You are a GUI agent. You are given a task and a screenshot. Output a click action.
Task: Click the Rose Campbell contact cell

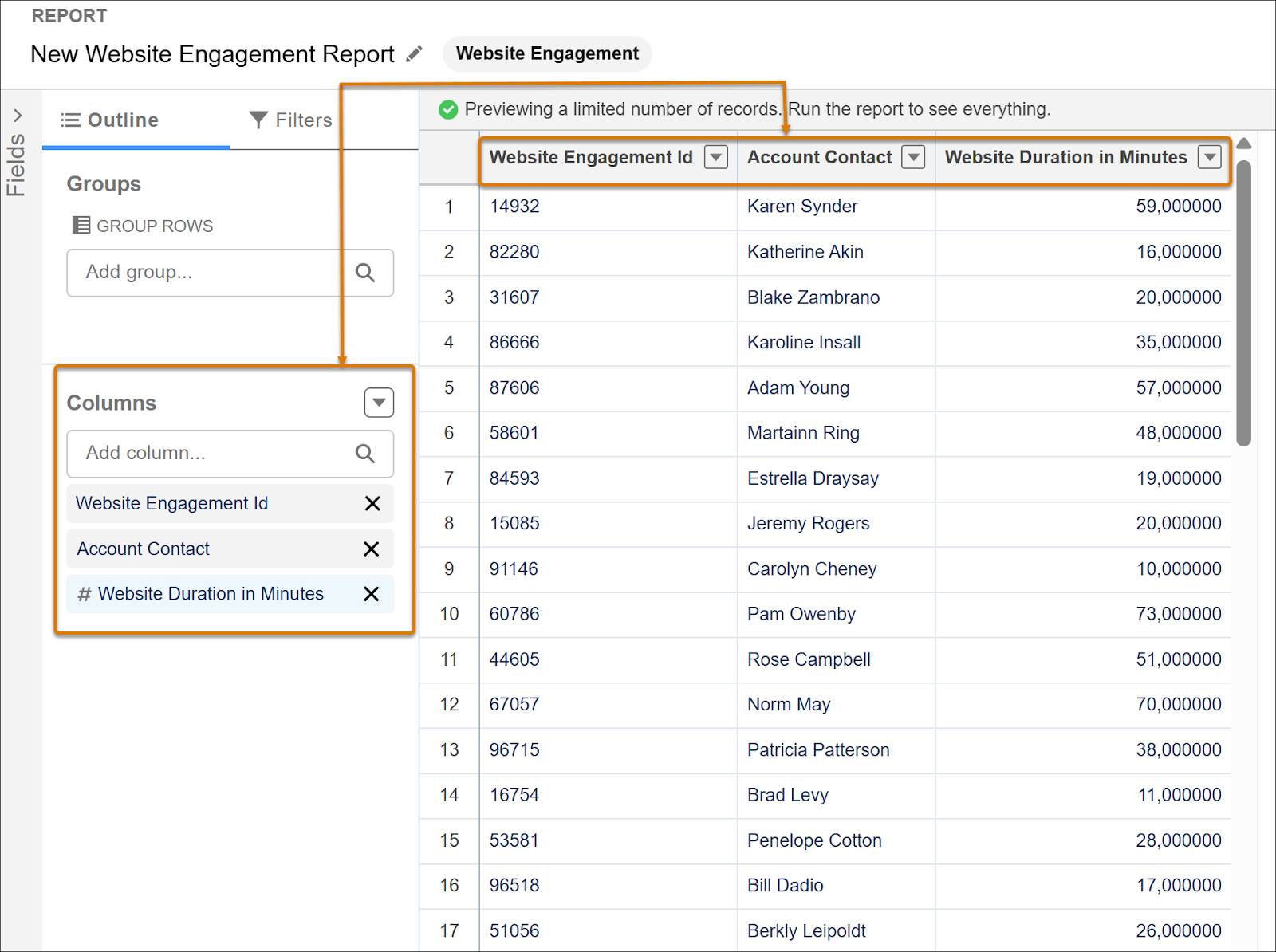click(x=836, y=659)
